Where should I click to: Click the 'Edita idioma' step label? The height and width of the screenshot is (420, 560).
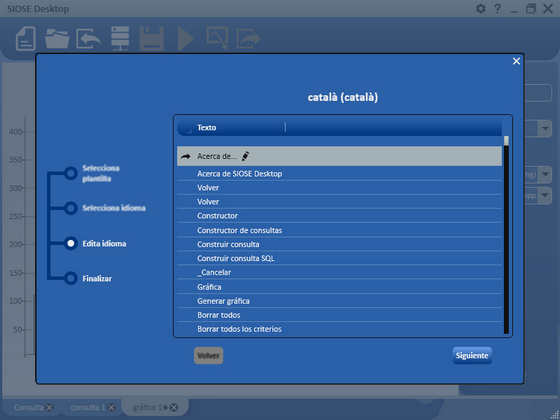(x=104, y=244)
